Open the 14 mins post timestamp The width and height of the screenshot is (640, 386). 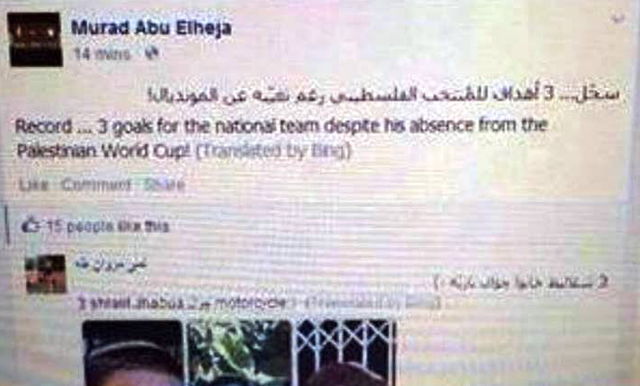[102, 54]
